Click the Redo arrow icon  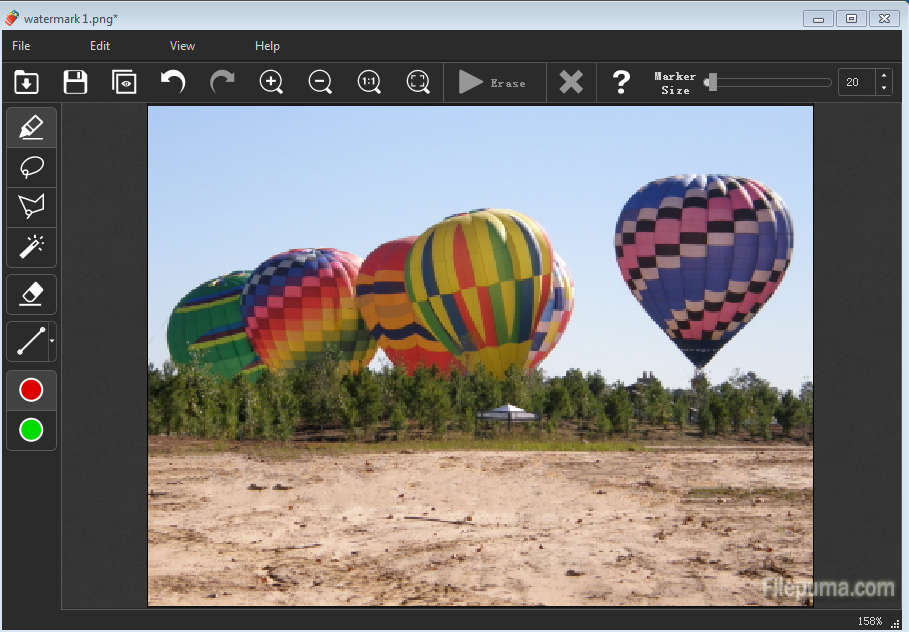click(222, 82)
